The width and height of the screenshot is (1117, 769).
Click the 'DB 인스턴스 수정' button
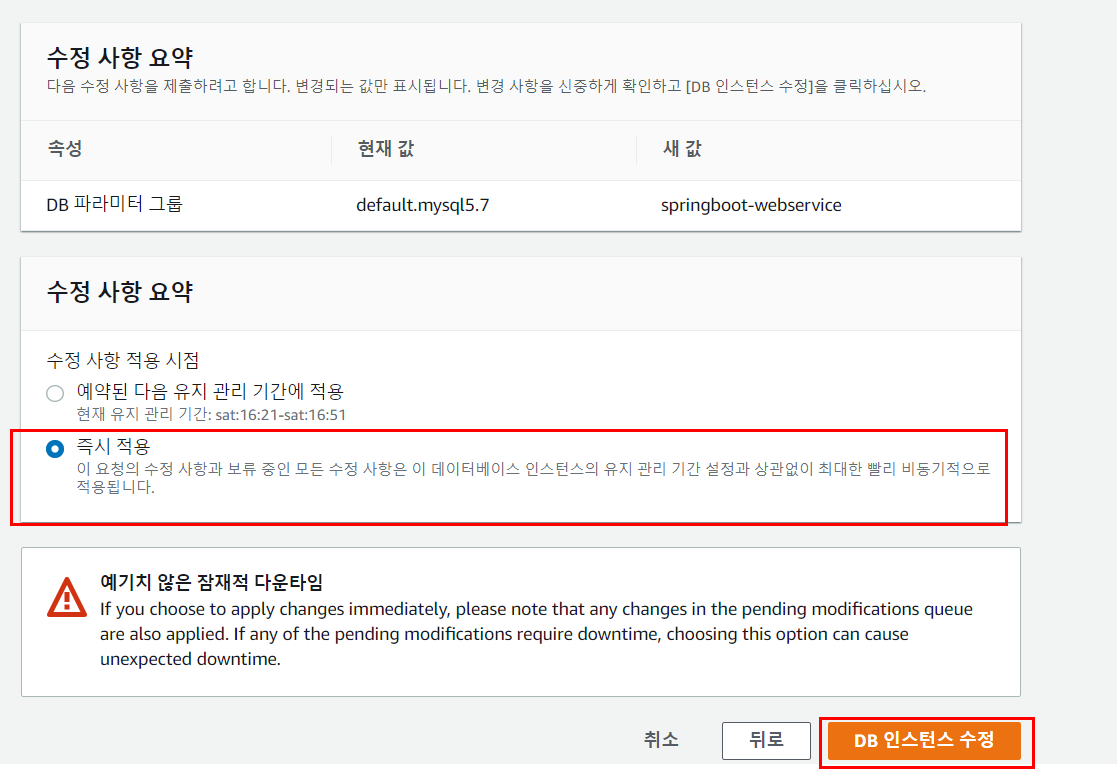click(924, 740)
